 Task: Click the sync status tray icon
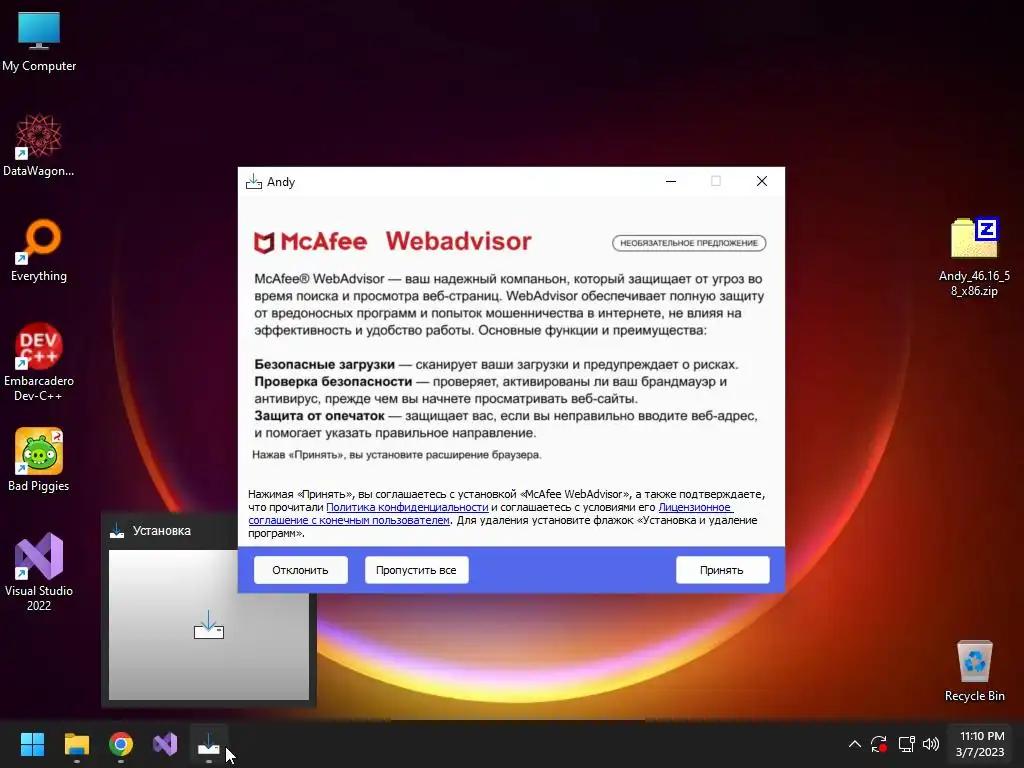(879, 744)
